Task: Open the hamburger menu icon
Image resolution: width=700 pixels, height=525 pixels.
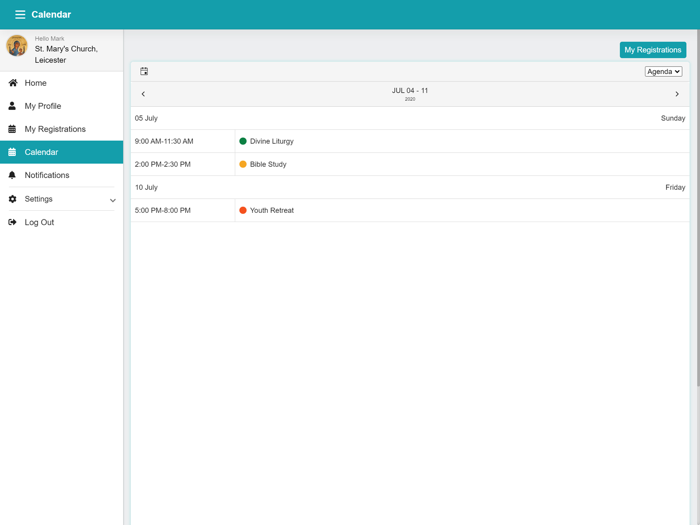Action: (x=20, y=14)
